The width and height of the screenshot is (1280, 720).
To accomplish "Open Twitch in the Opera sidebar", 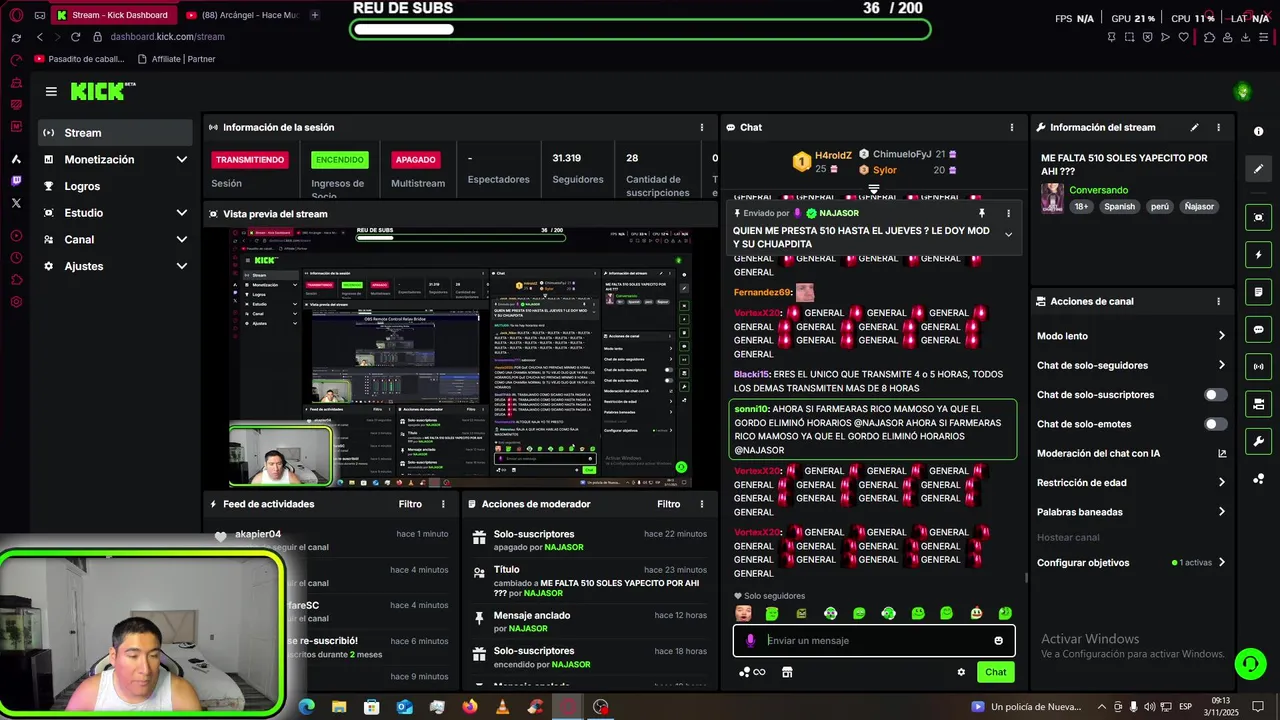I will [x=16, y=181].
